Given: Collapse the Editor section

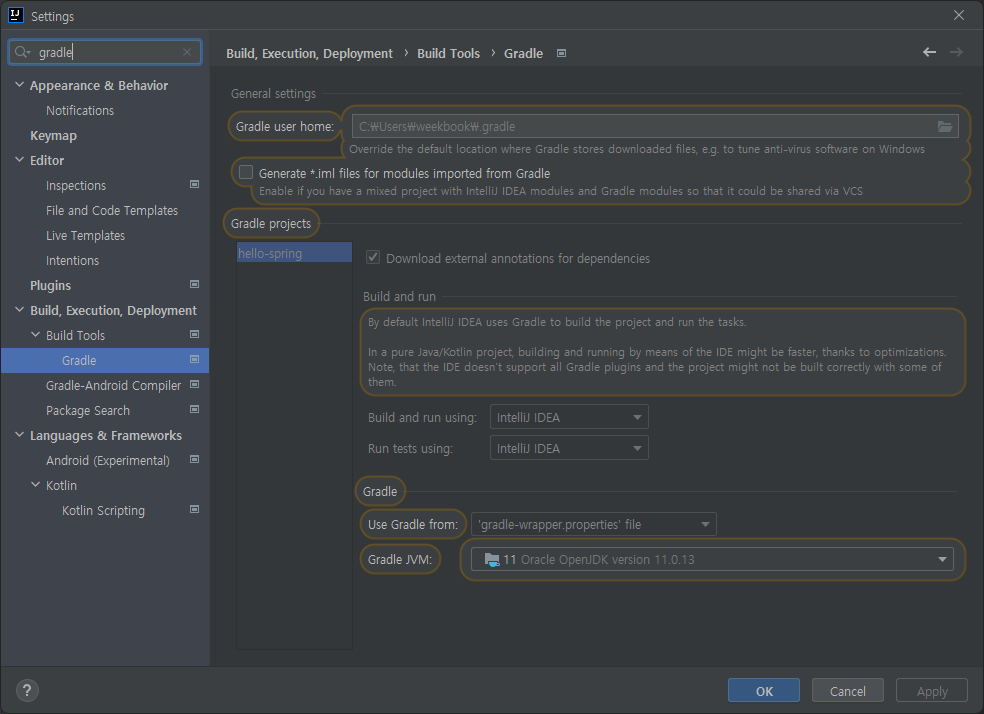Looking at the screenshot, I should point(19,160).
